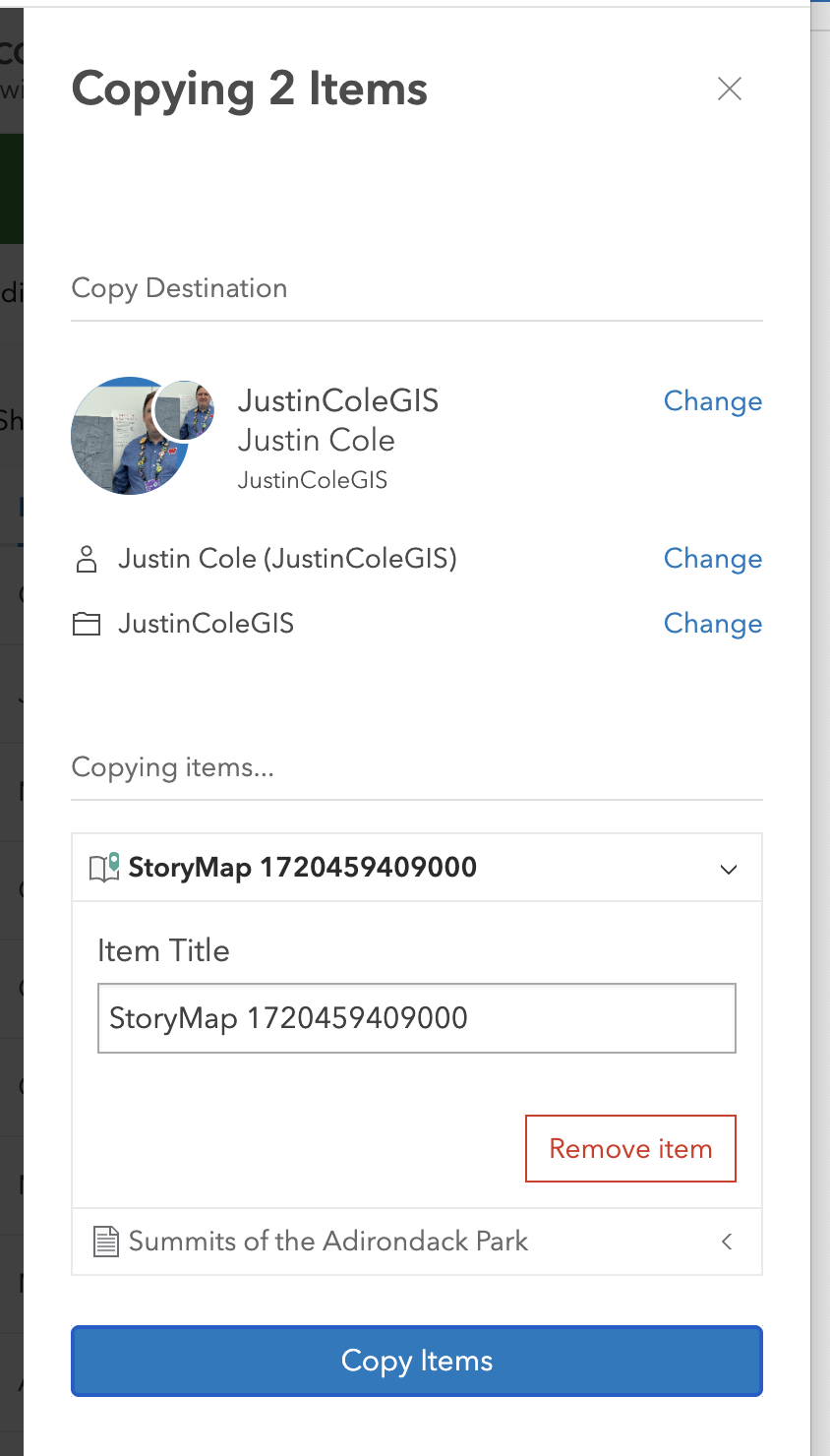830x1456 pixels.
Task: Select the Summits of the Adirondack Park label
Action: 327,1242
